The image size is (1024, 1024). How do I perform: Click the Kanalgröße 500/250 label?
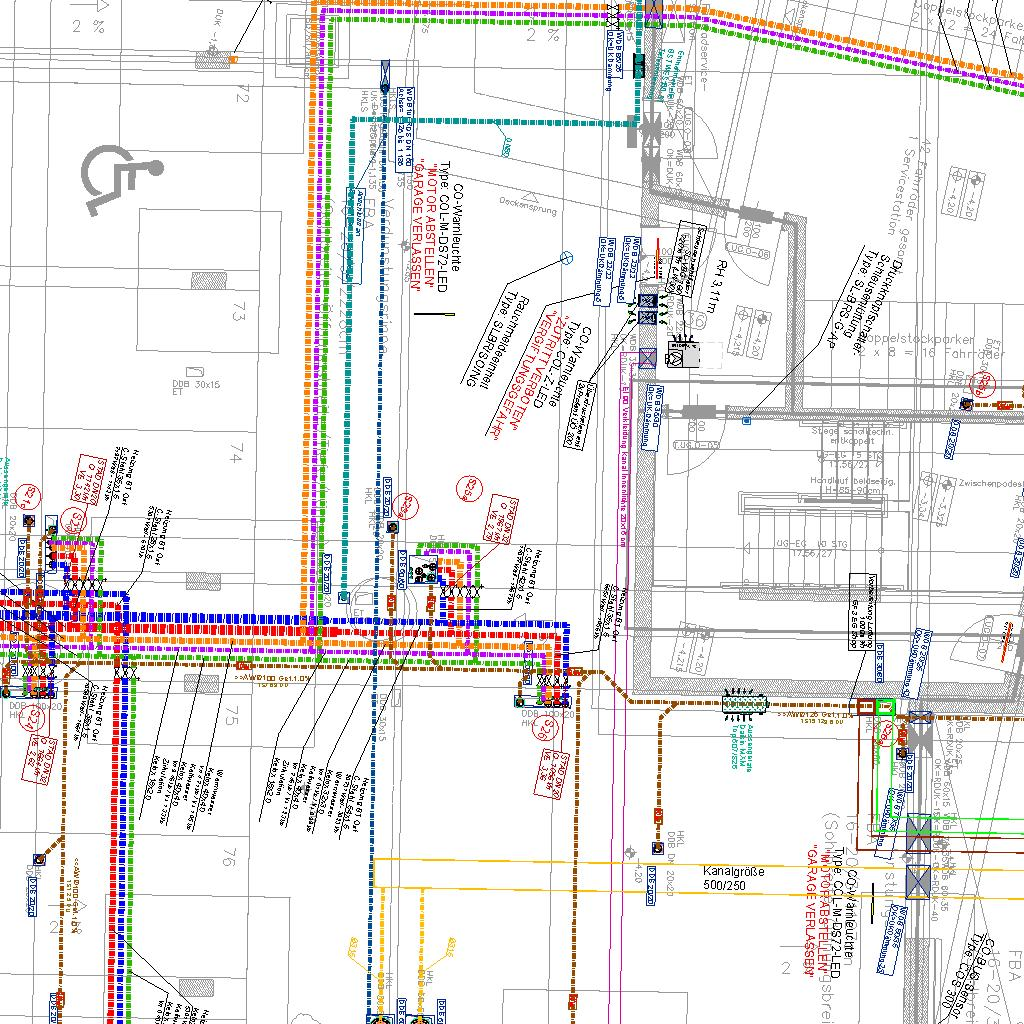pyautogui.click(x=733, y=878)
